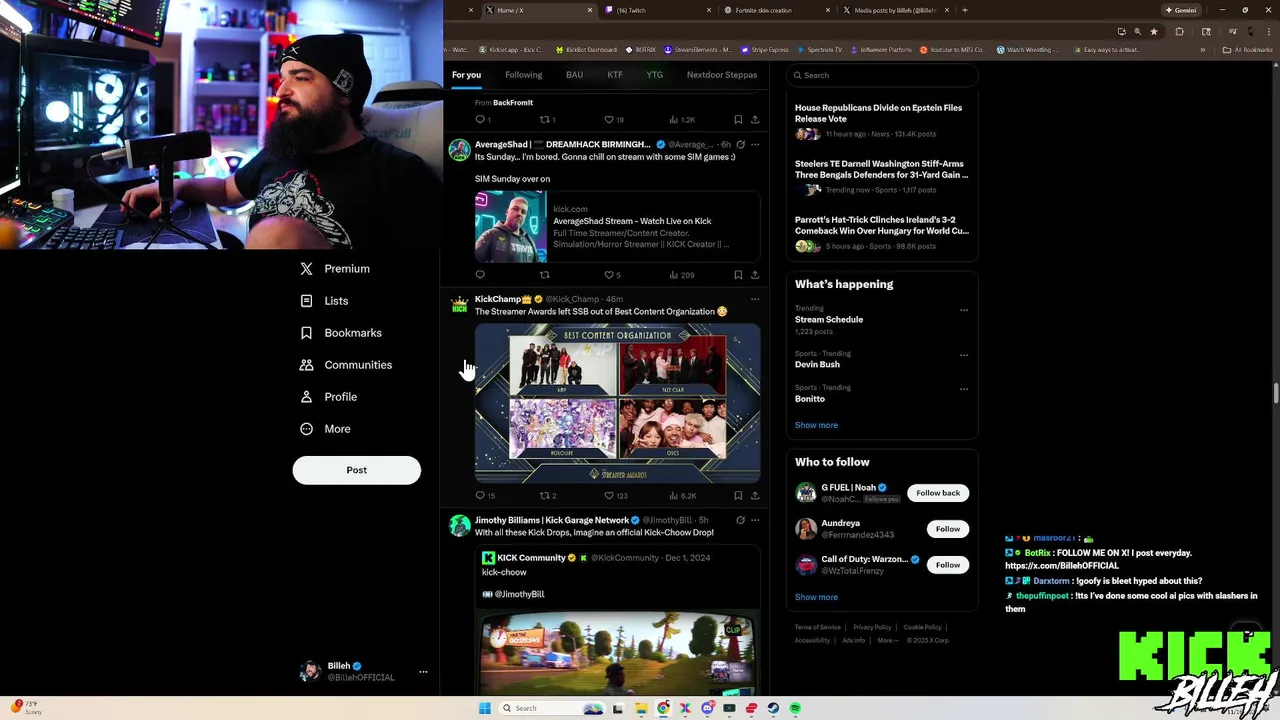1280x720 pixels.
Task: Open the House Republicans Epstein Files story
Action: (x=880, y=120)
